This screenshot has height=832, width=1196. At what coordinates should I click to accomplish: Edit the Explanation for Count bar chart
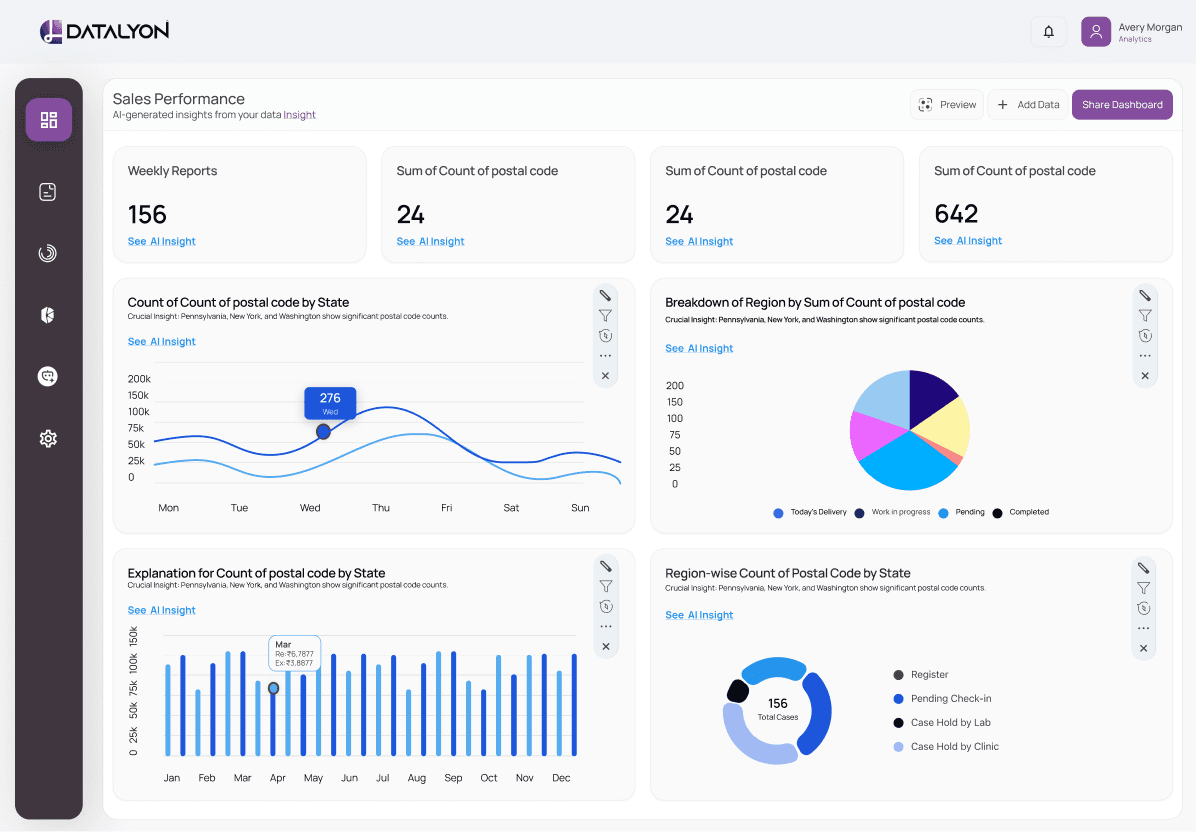[606, 566]
